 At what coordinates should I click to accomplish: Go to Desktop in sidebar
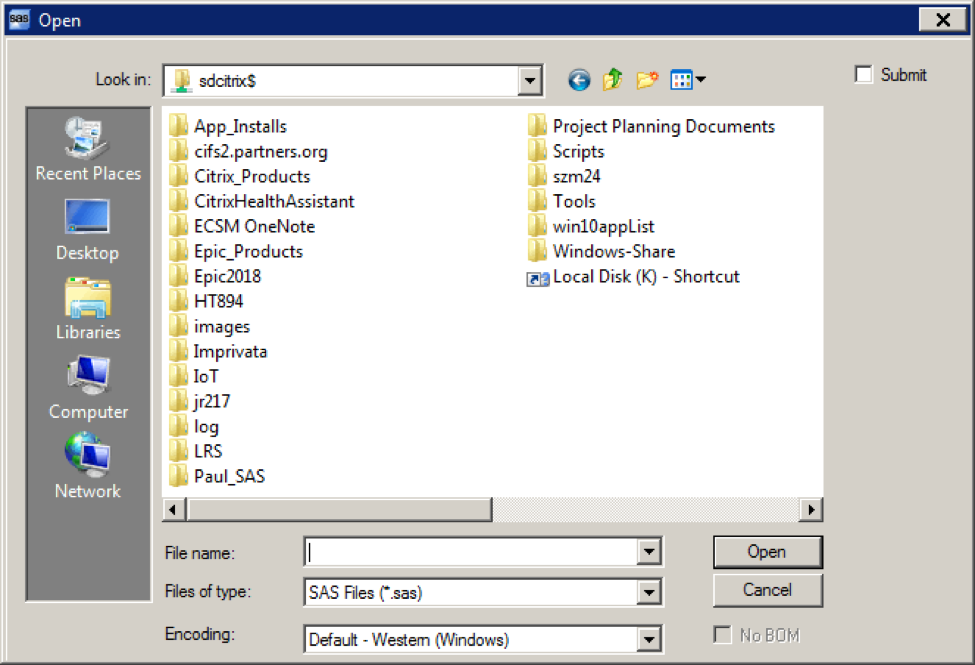88,230
